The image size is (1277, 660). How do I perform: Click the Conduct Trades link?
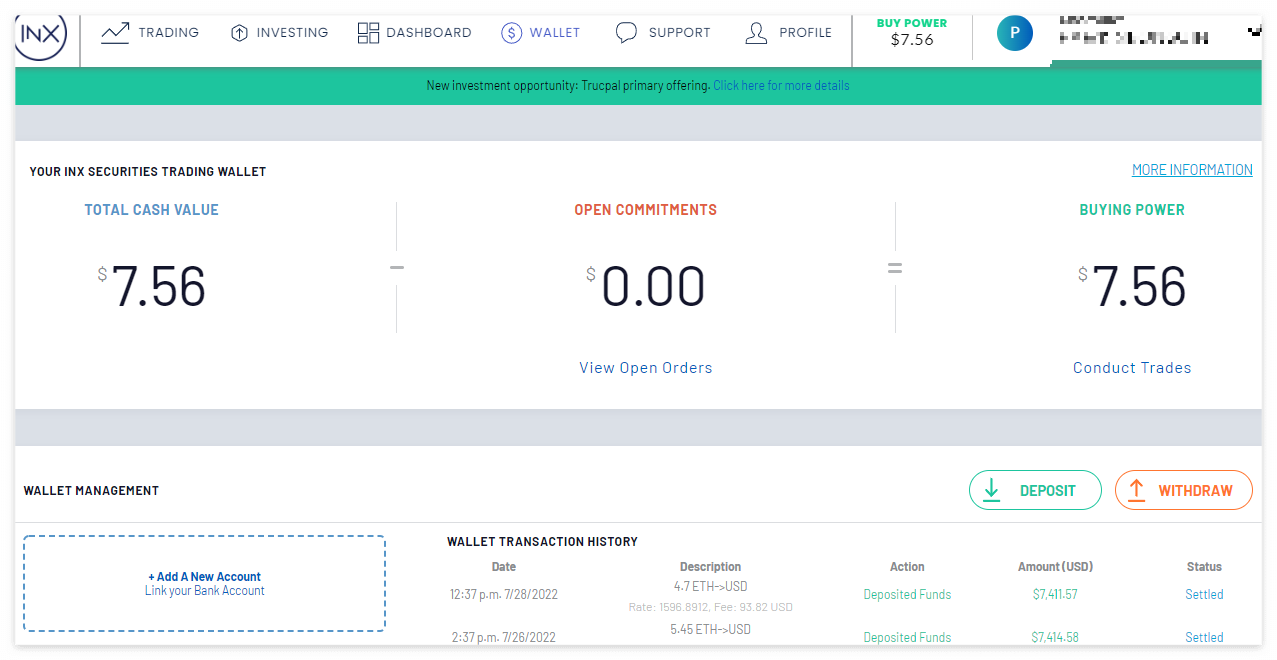pyautogui.click(x=1132, y=368)
